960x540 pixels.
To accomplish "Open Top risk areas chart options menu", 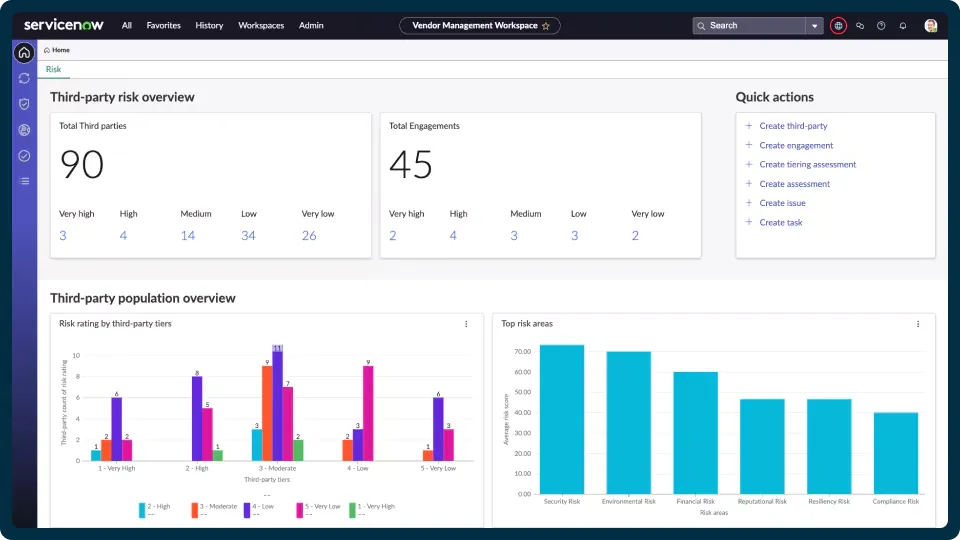I will (x=918, y=324).
